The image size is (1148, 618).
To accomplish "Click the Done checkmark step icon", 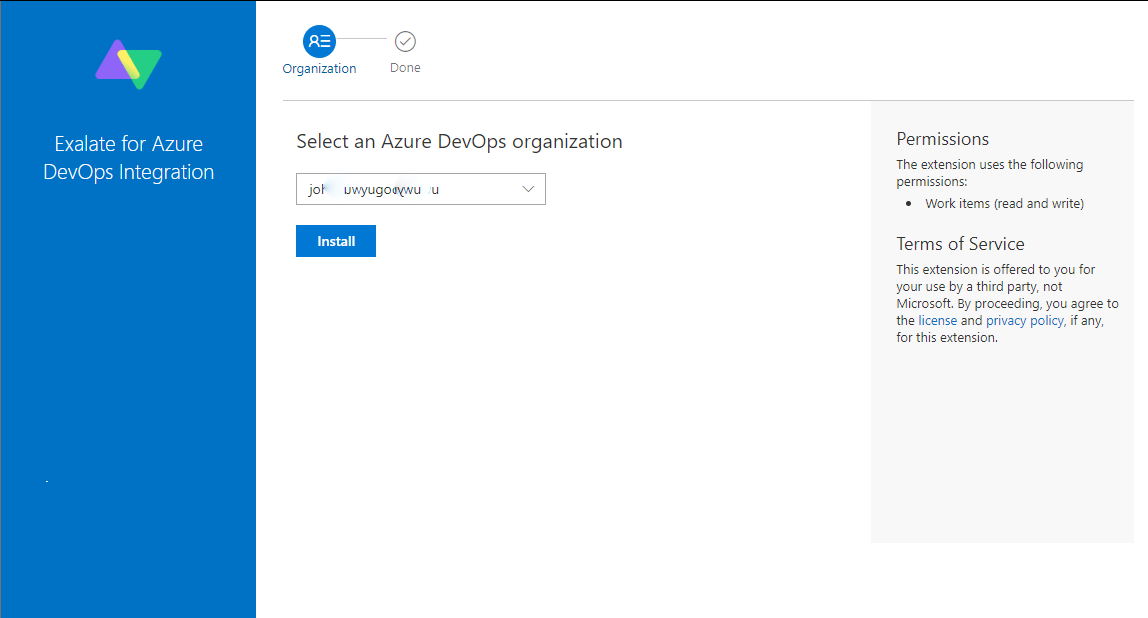I will click(x=405, y=42).
